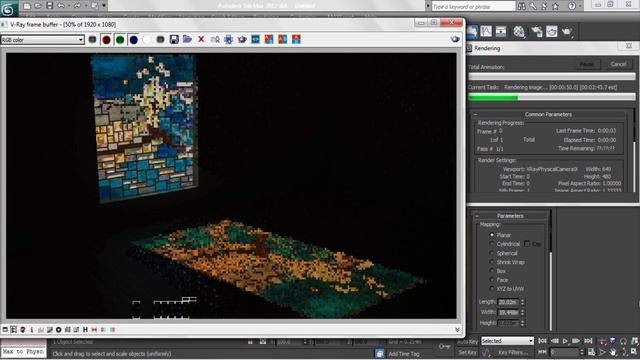The height and width of the screenshot is (360, 640).
Task: Enable the Cap checkbox next to Cylindrical
Action: click(527, 244)
